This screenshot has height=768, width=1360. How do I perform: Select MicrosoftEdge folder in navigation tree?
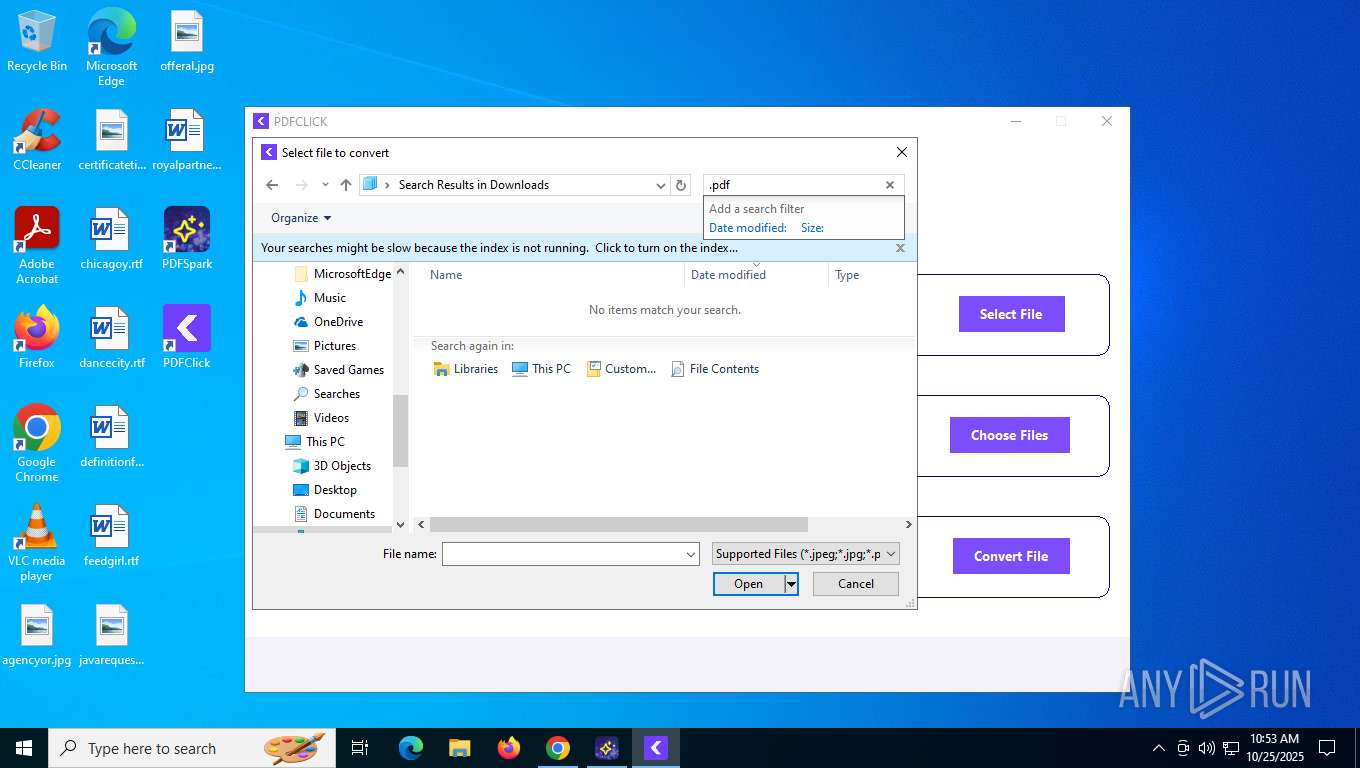pos(342,274)
